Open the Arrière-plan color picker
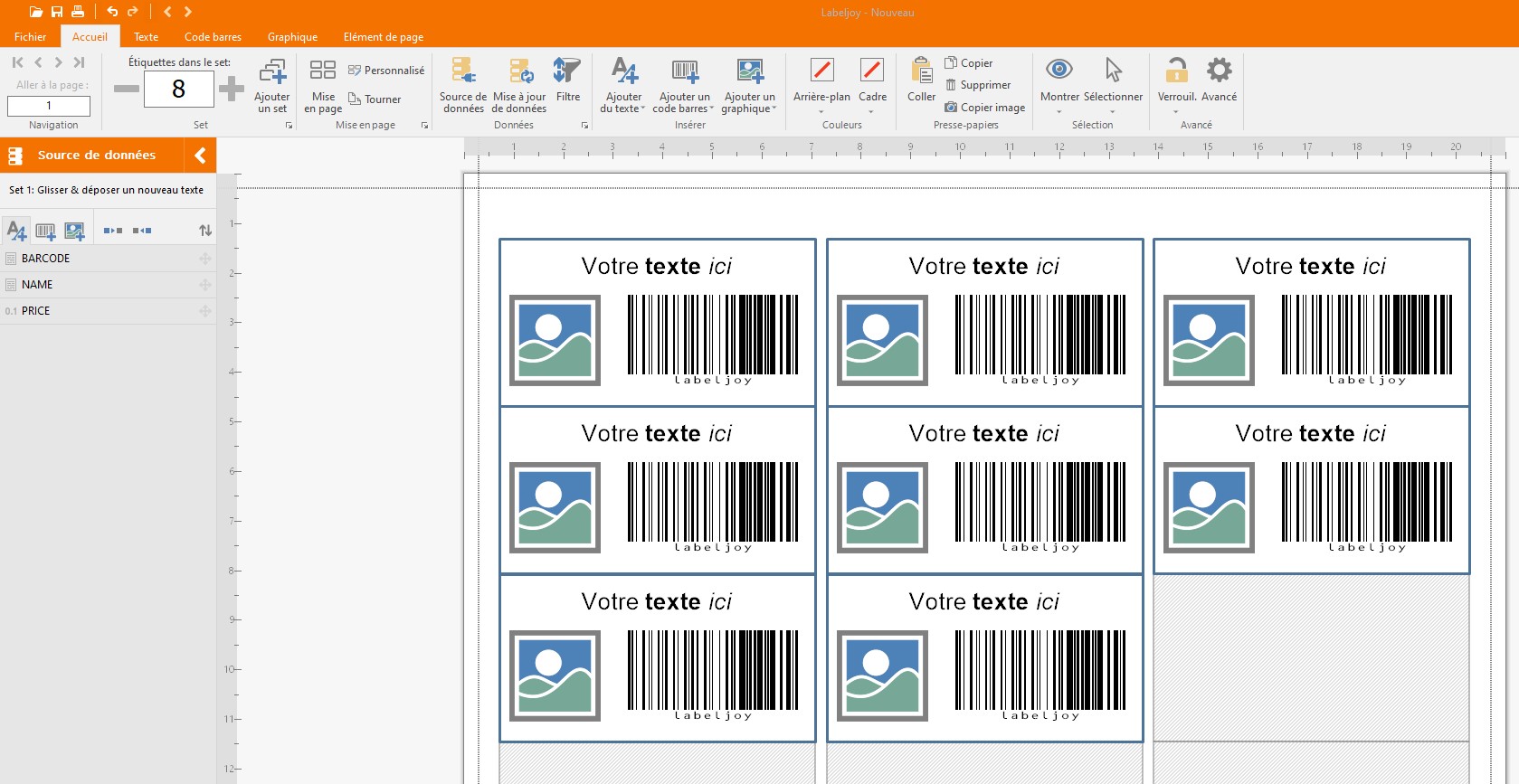Image resolution: width=1519 pixels, height=784 pixels. tap(821, 97)
